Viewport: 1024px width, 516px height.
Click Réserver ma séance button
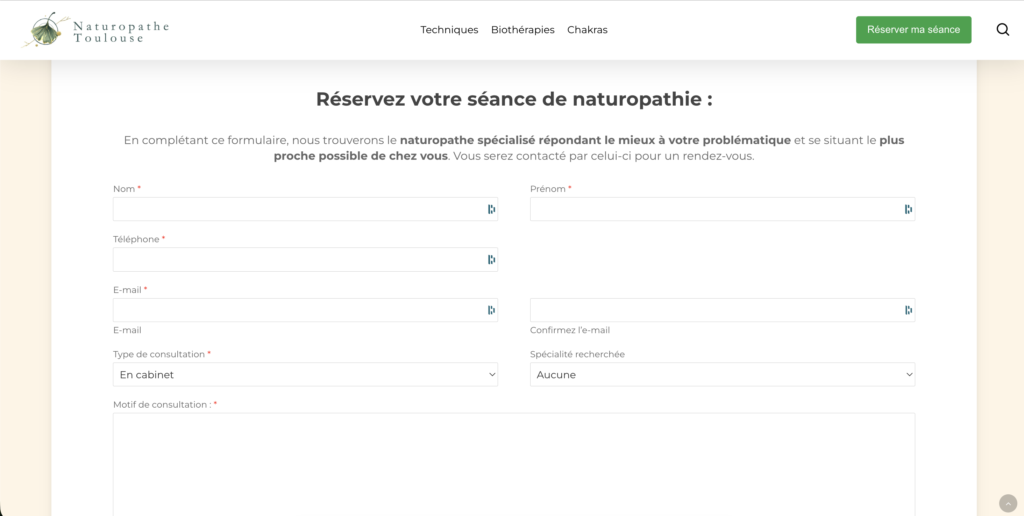tap(914, 29)
